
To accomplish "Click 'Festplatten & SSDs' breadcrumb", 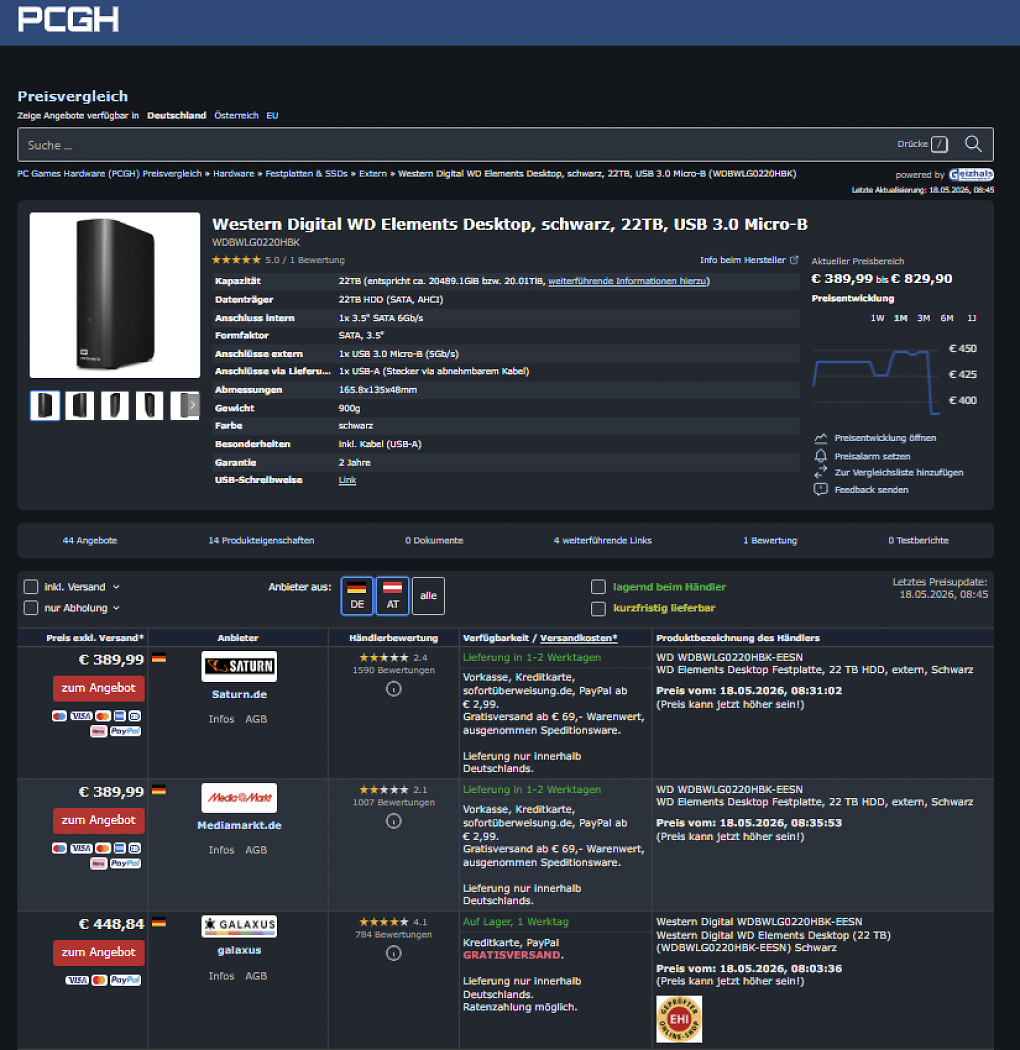I will [x=306, y=173].
